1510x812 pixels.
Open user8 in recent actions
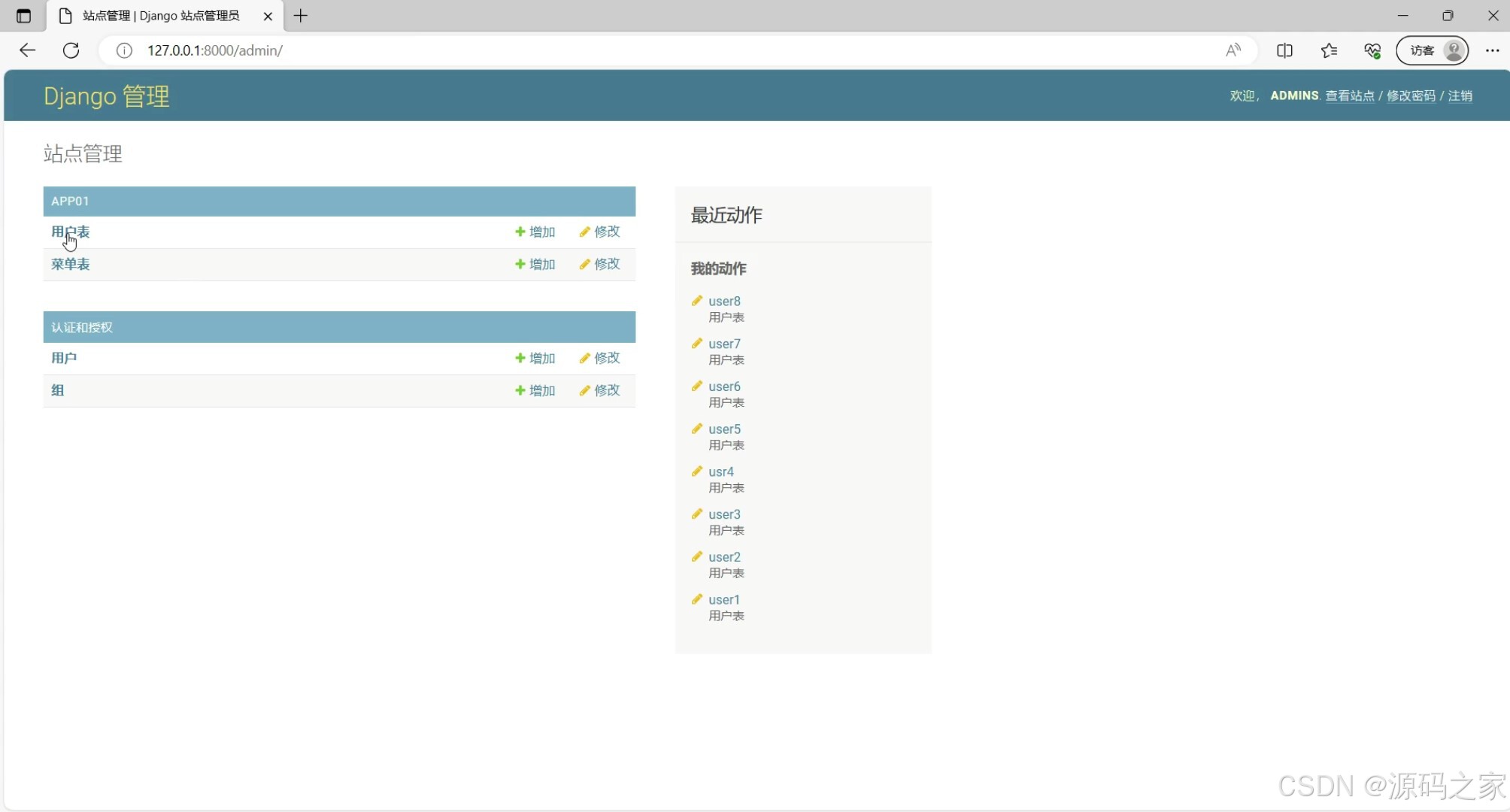(723, 301)
